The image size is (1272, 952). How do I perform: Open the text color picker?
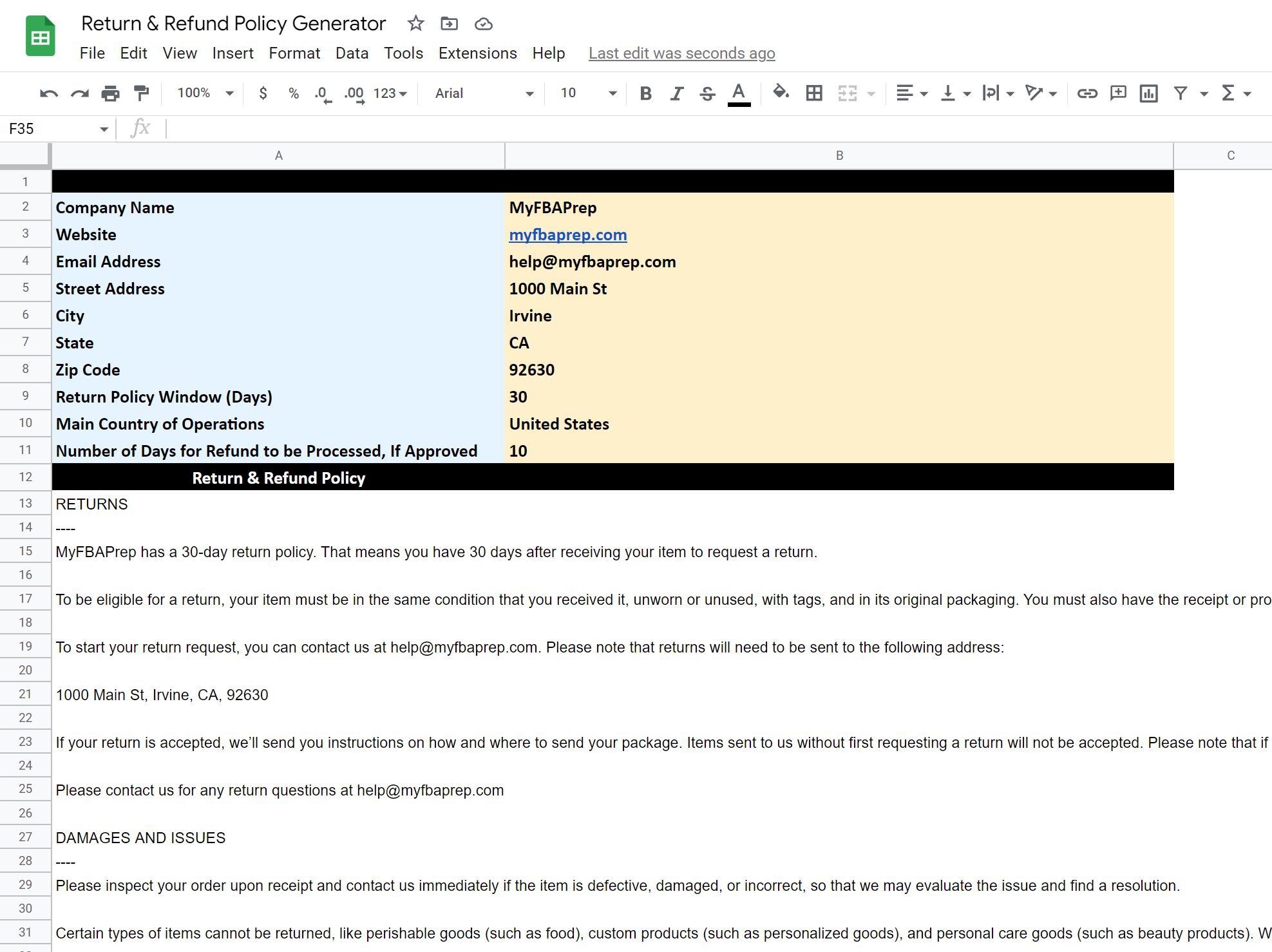(x=739, y=93)
